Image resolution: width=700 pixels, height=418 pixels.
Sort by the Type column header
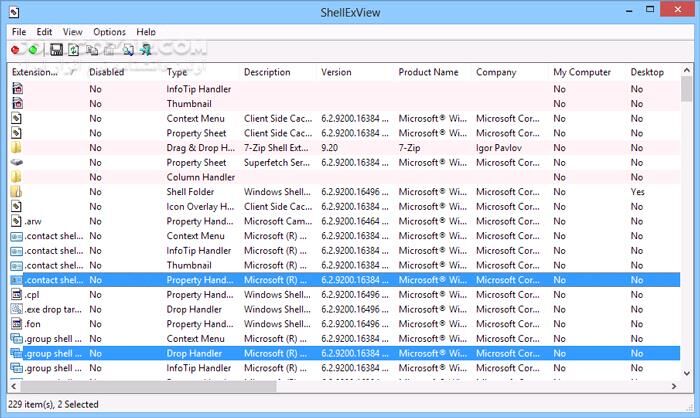coord(177,72)
